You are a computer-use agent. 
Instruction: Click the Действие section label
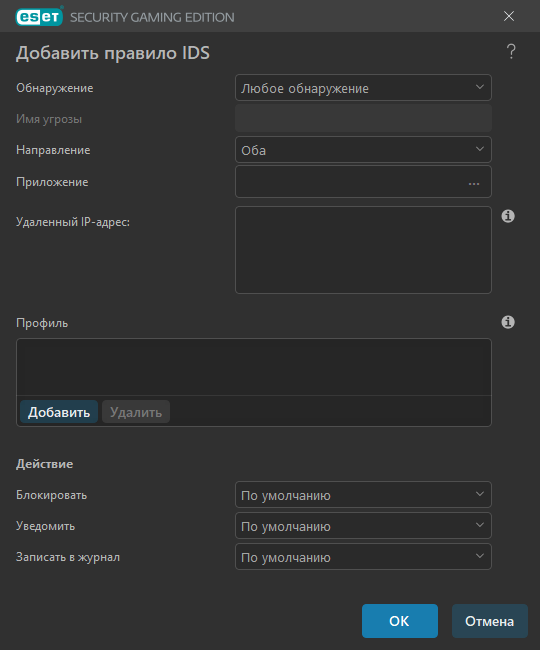click(x=44, y=464)
